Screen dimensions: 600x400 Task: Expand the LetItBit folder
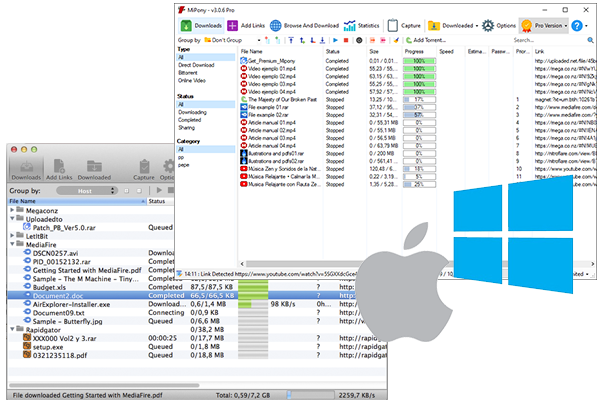(x=12, y=235)
